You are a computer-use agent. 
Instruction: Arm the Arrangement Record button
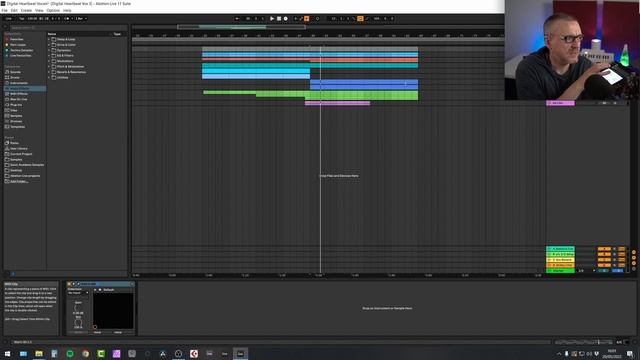[x=285, y=18]
